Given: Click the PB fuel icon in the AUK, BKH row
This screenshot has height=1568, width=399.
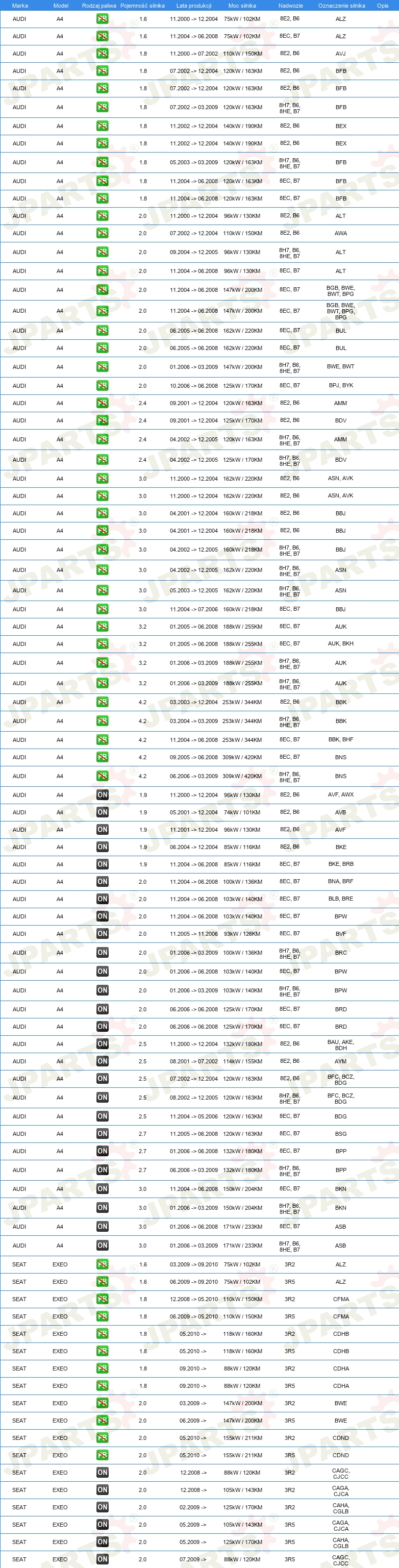Looking at the screenshot, I should [x=102, y=643].
